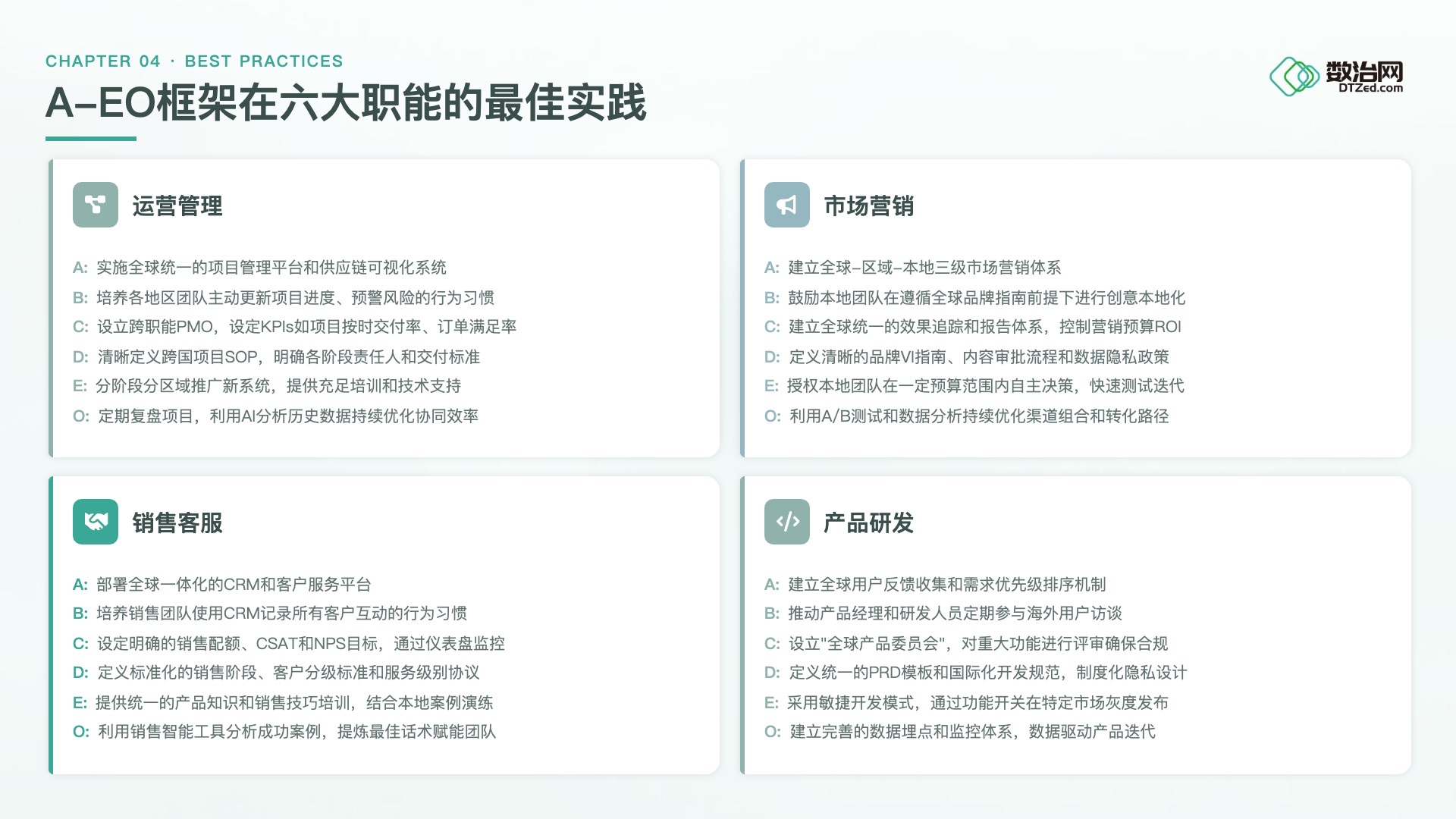Click the 产品研发 code brackets icon
1456x819 pixels.
(x=787, y=522)
